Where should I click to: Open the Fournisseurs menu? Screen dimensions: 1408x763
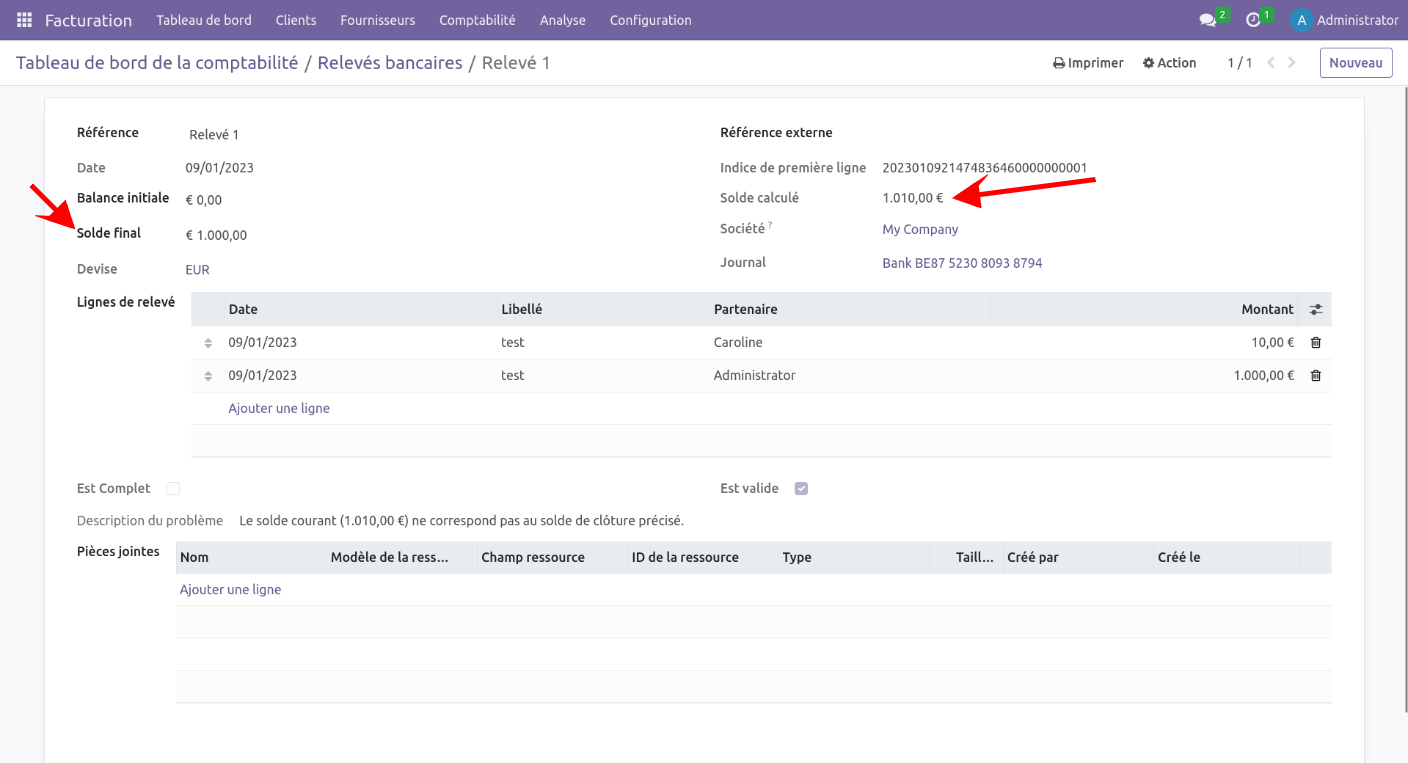click(x=378, y=20)
